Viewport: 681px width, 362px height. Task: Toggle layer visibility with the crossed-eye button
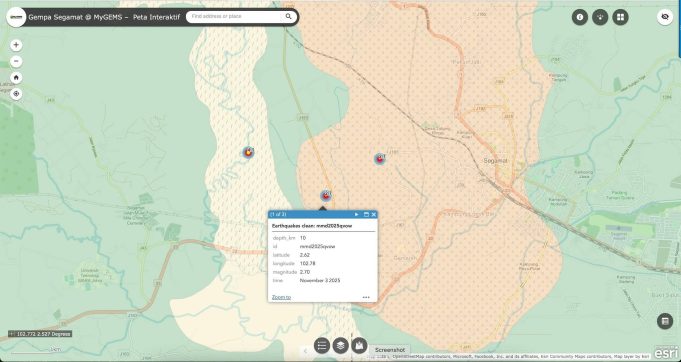(x=664, y=17)
